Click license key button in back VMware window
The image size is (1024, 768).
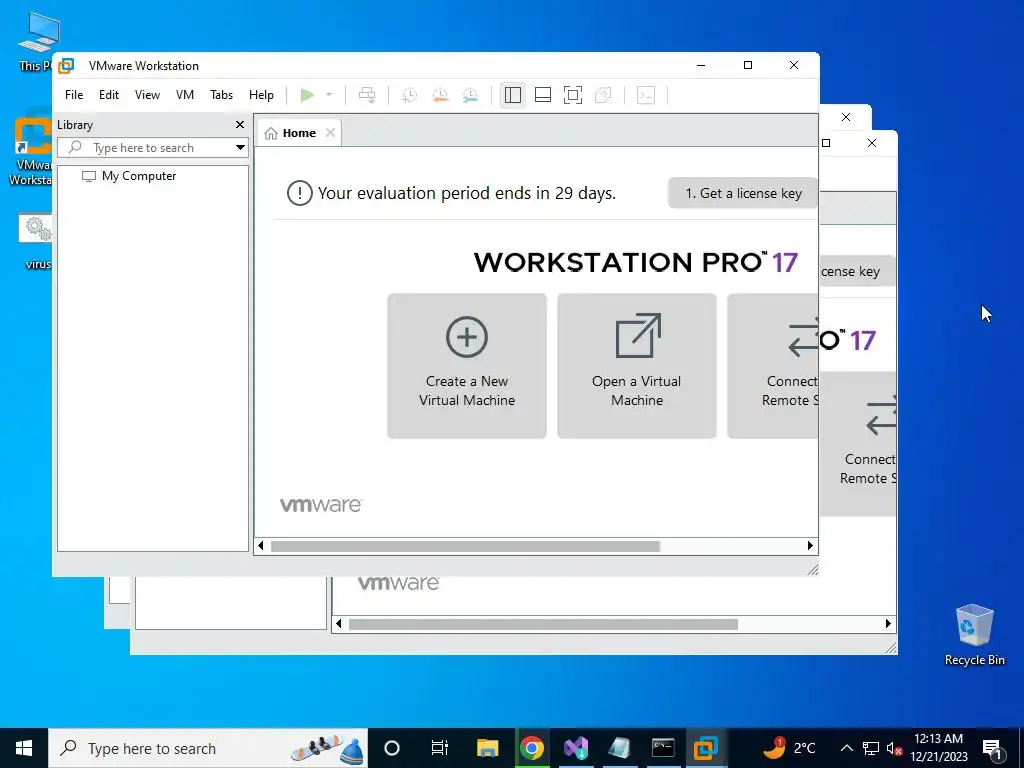click(857, 271)
